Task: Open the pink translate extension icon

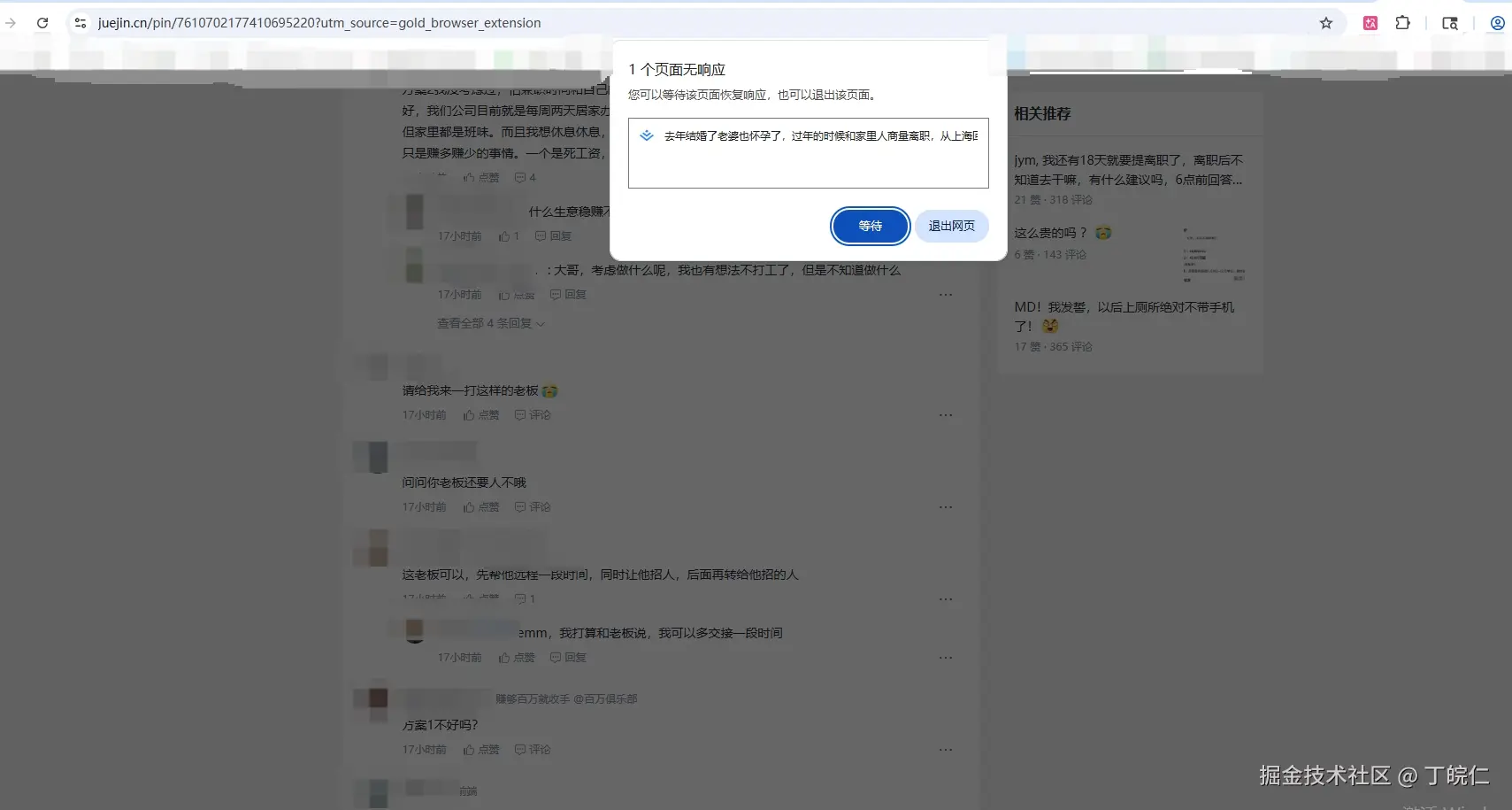Action: click(x=1370, y=23)
